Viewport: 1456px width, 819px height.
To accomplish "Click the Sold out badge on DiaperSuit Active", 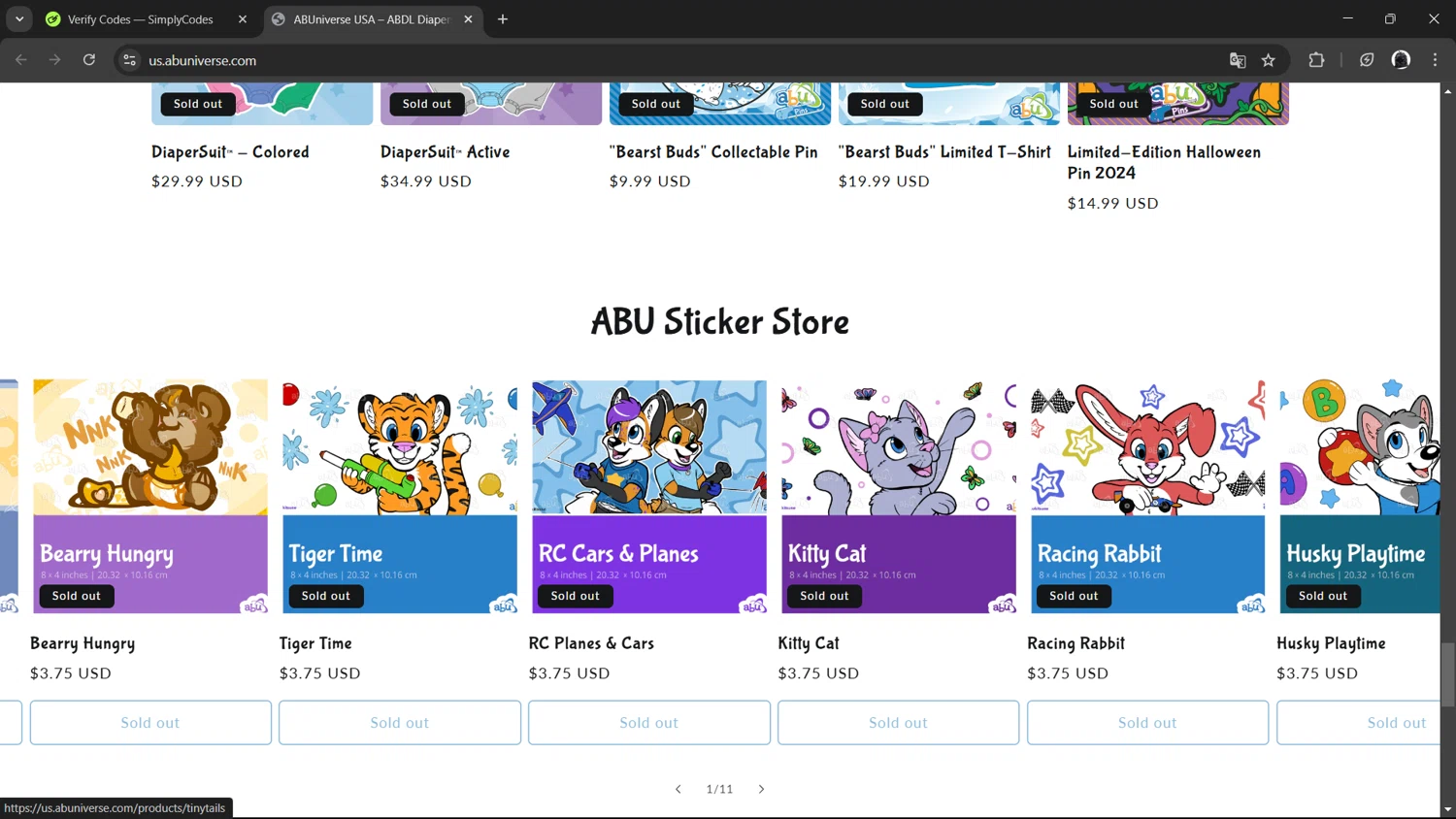I will pos(427,104).
